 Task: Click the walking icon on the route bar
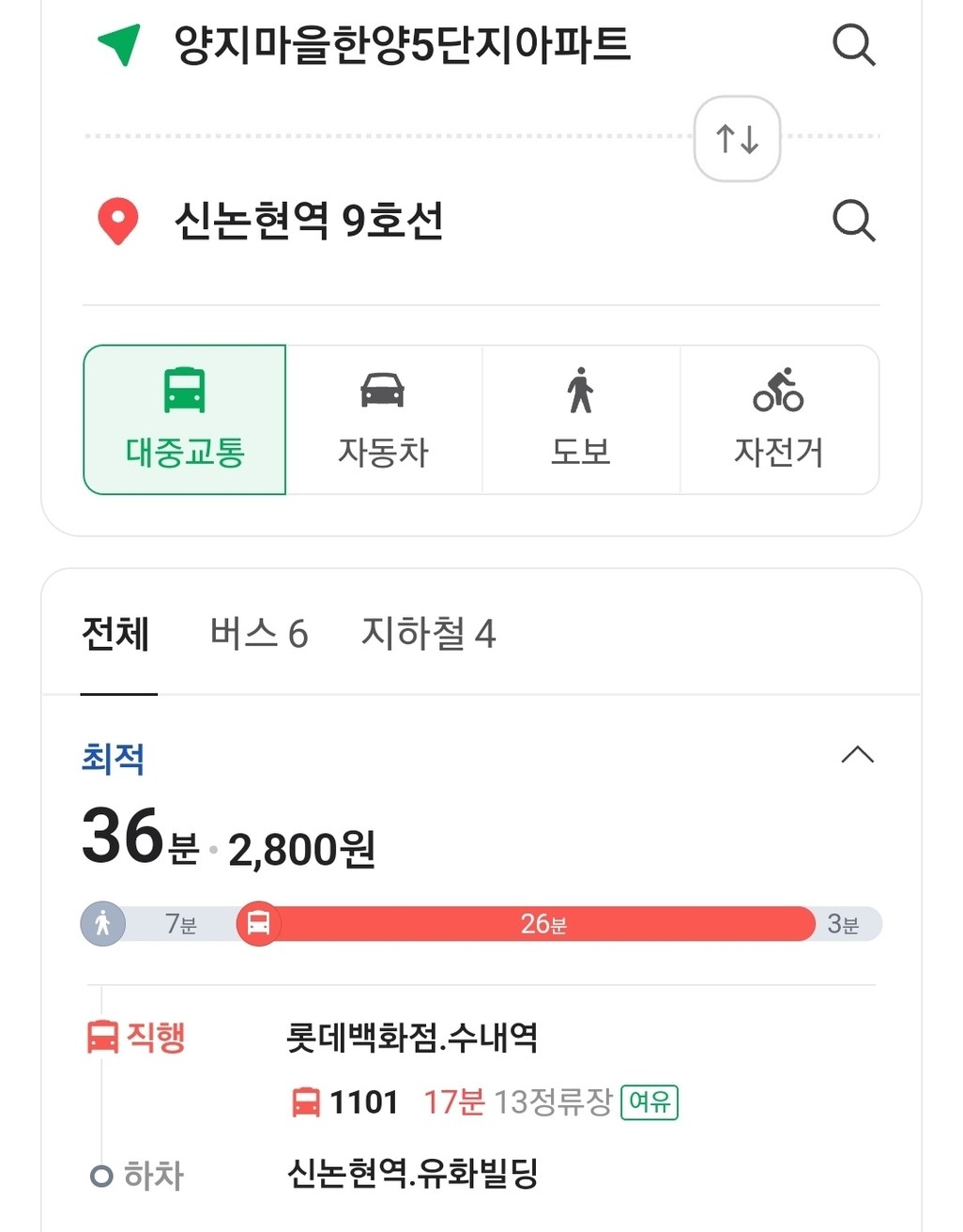[x=103, y=924]
